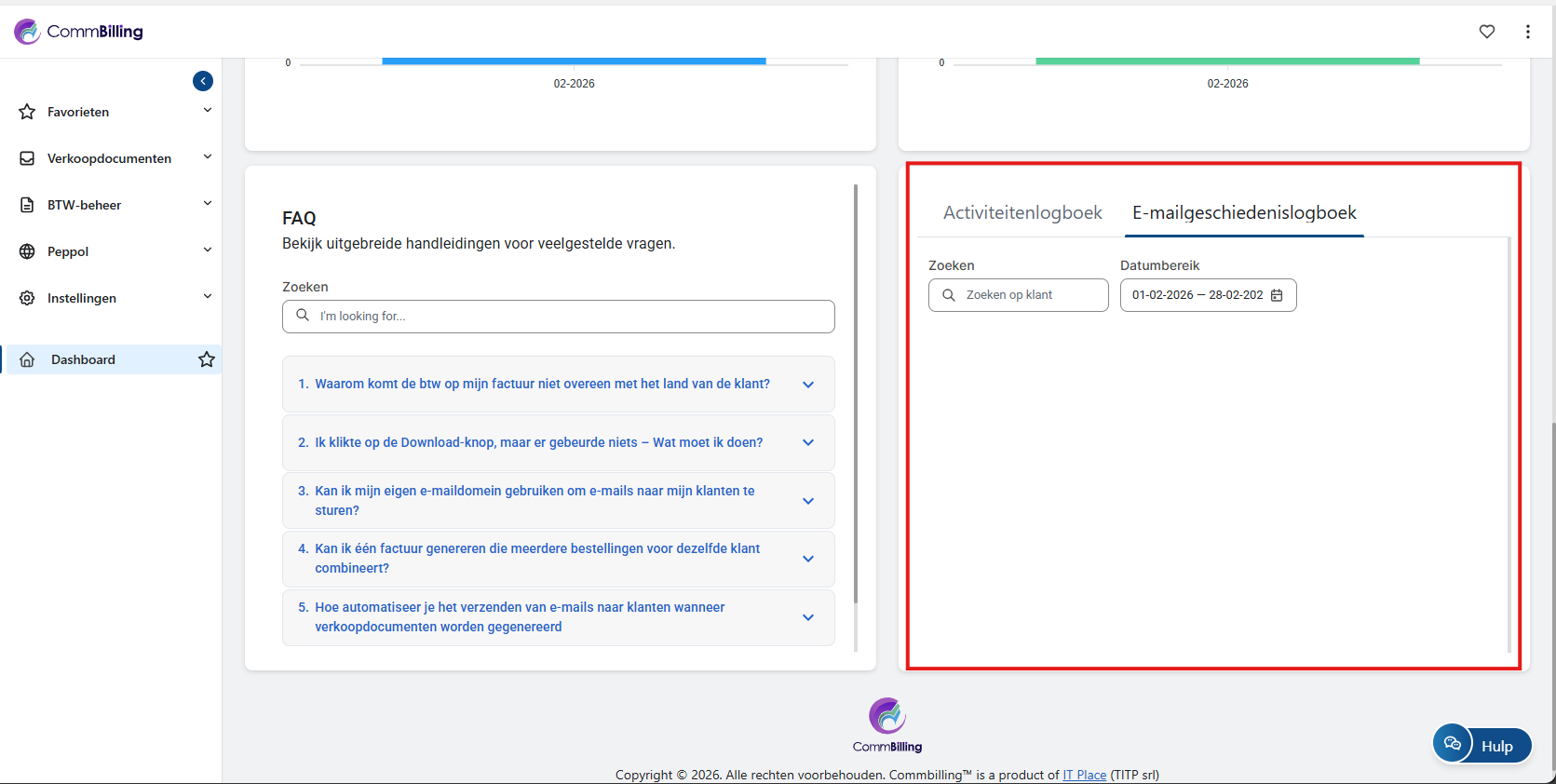The height and width of the screenshot is (784, 1556).
Task: Click the CommBilling logo in header
Action: [79, 32]
